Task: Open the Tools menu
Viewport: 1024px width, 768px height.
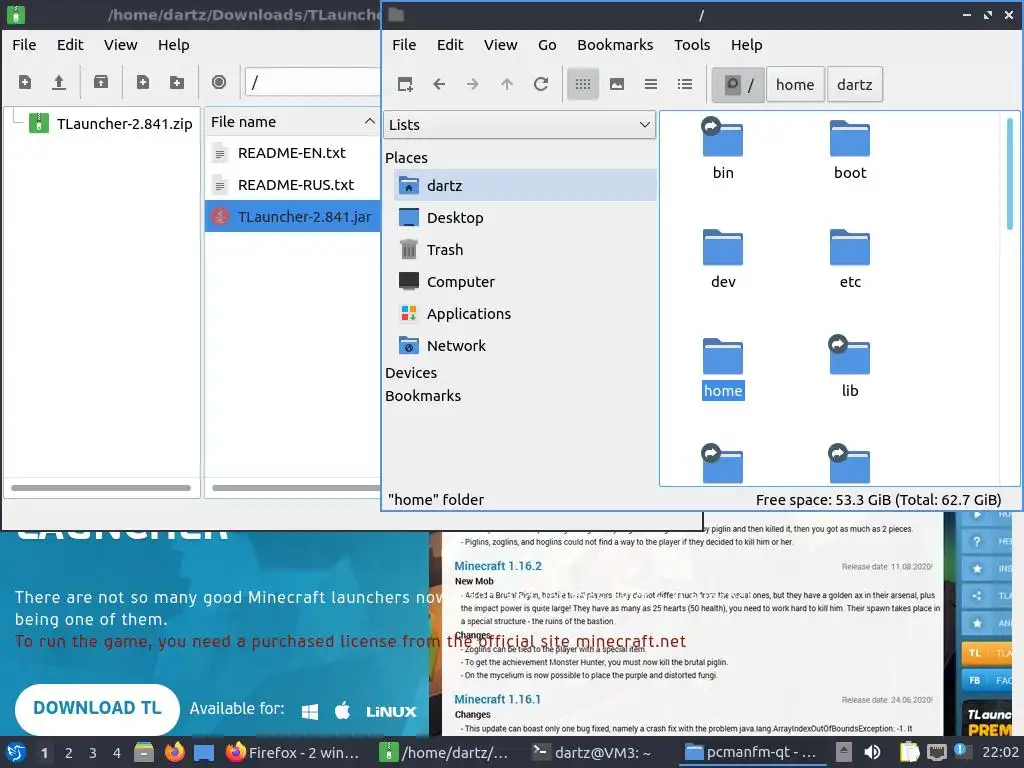Action: pos(692,44)
